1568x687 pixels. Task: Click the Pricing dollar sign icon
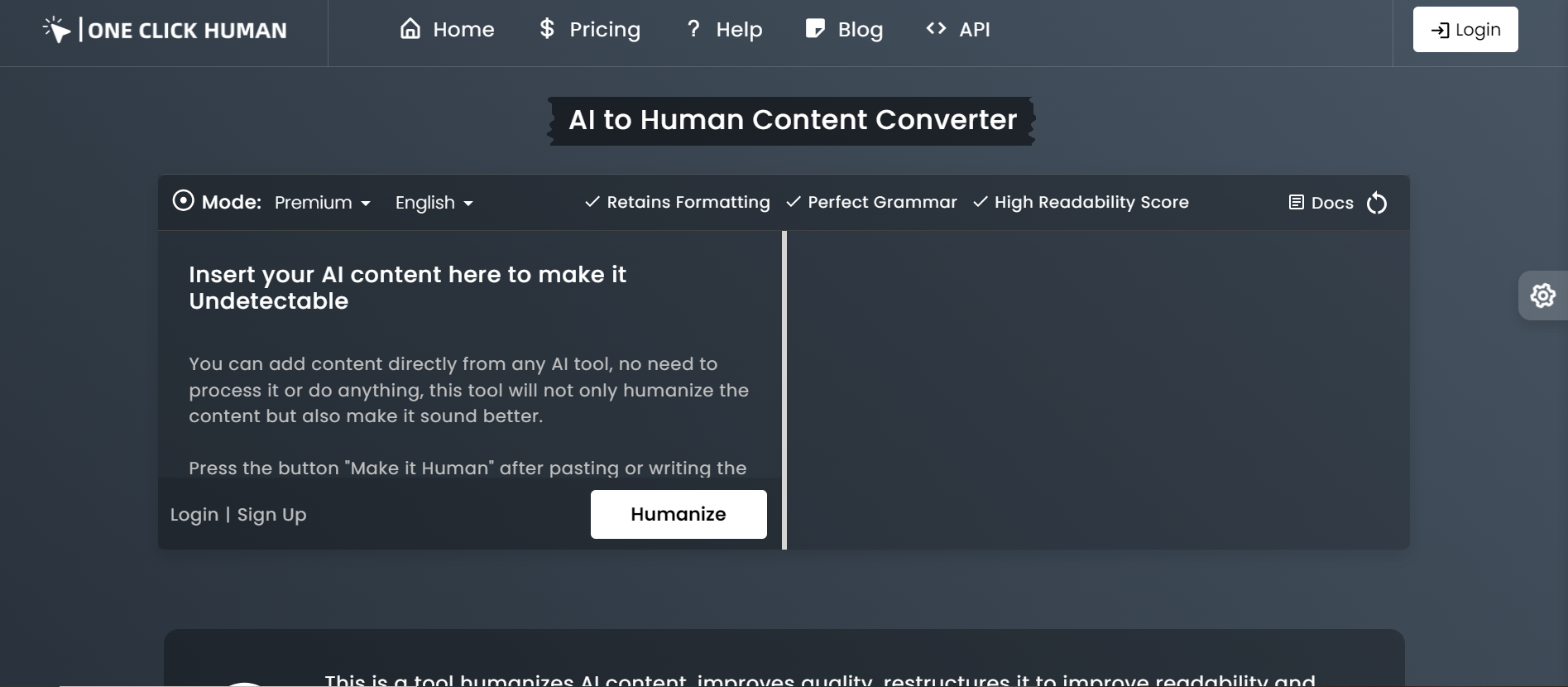point(547,29)
